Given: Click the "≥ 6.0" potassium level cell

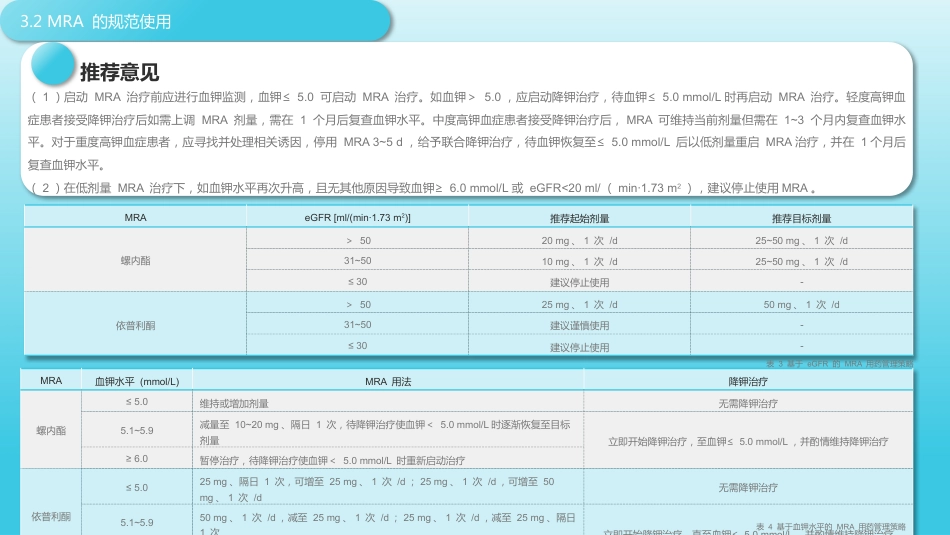Looking at the screenshot, I should 137,459.
